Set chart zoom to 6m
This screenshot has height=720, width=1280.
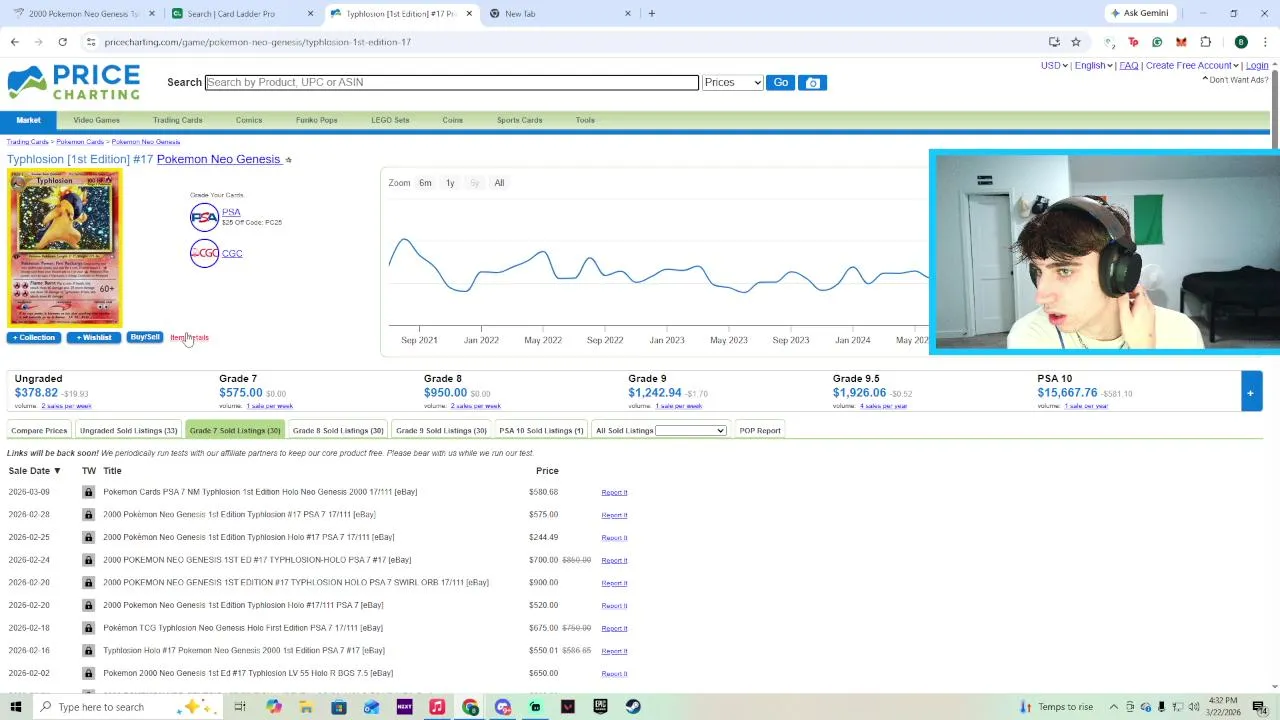pyautogui.click(x=425, y=183)
